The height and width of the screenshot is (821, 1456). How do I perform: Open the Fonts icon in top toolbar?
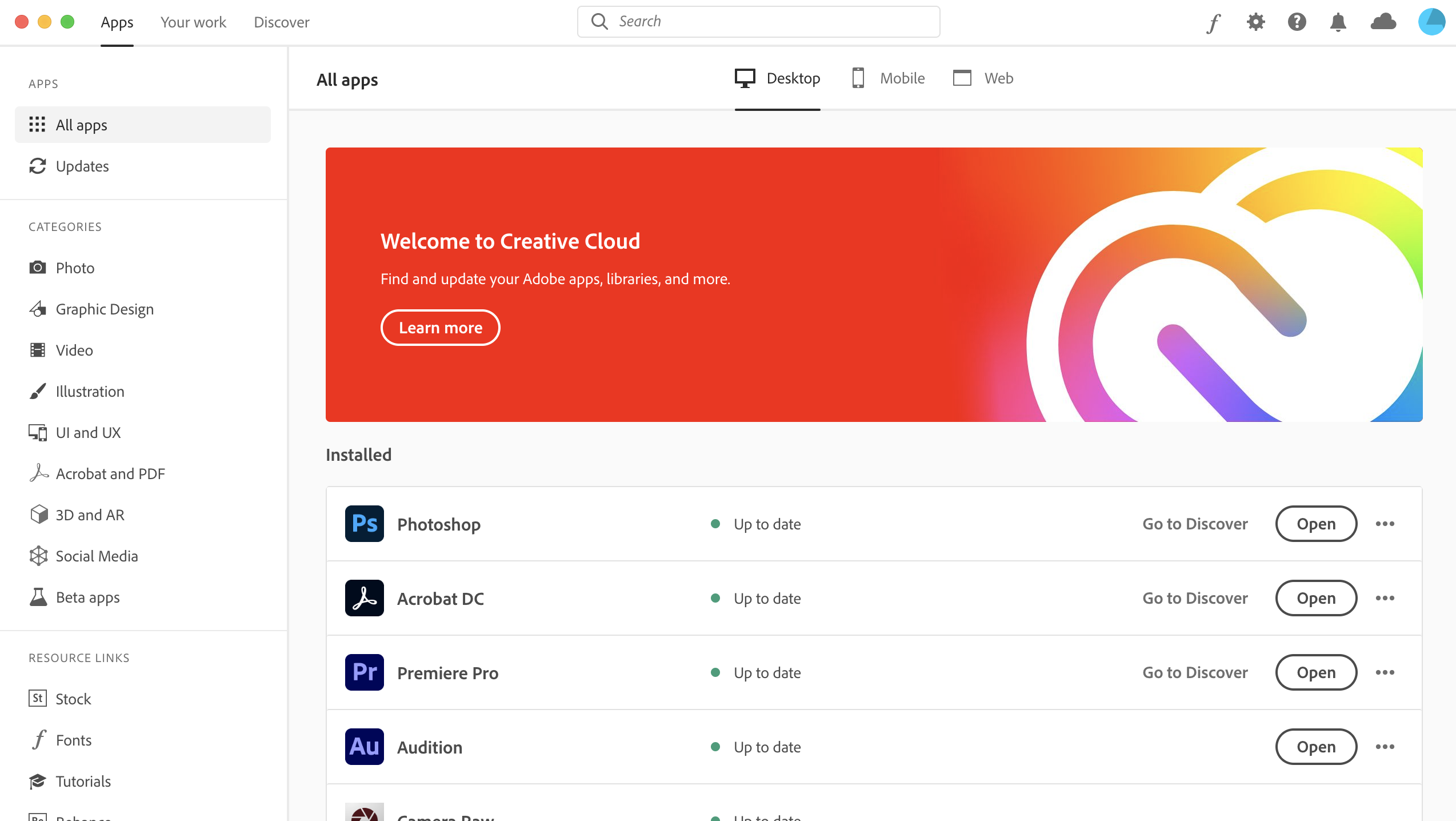(x=1214, y=22)
